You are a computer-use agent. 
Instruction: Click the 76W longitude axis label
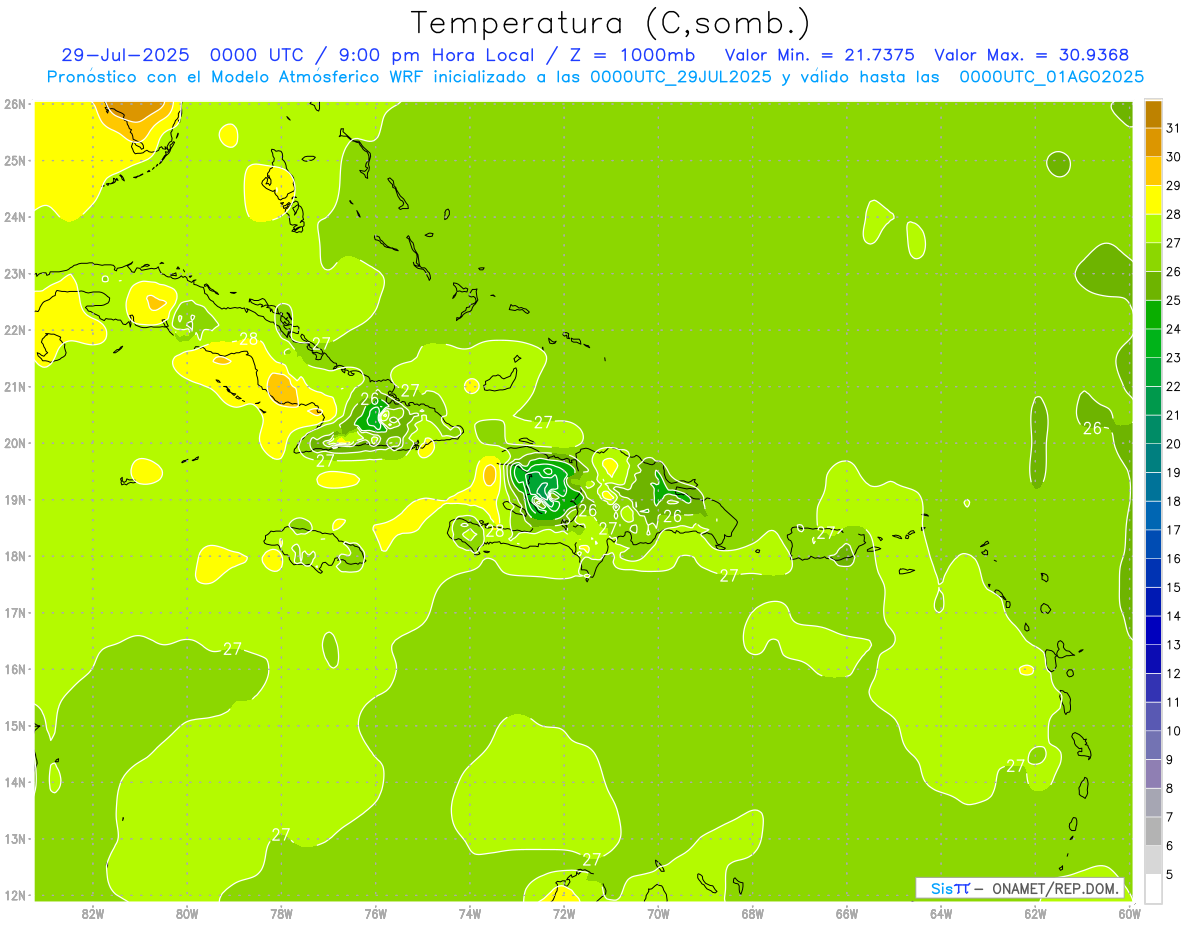coord(376,913)
